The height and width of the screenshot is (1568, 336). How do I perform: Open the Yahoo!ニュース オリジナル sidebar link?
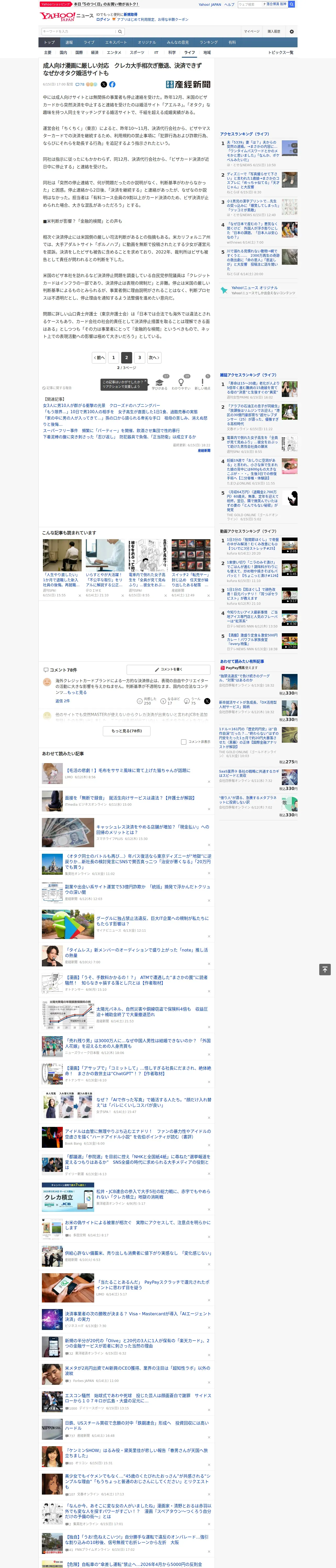[254, 288]
